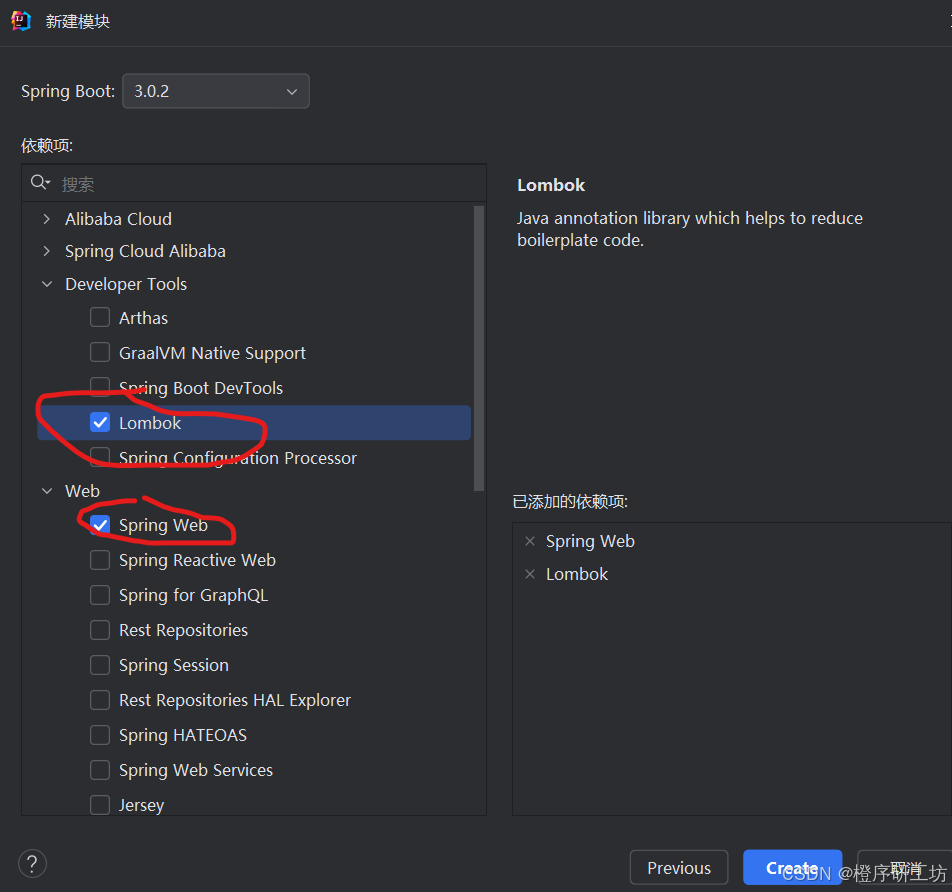The image size is (952, 892).
Task: Enable Spring Reactive Web checkbox
Action: coord(100,560)
